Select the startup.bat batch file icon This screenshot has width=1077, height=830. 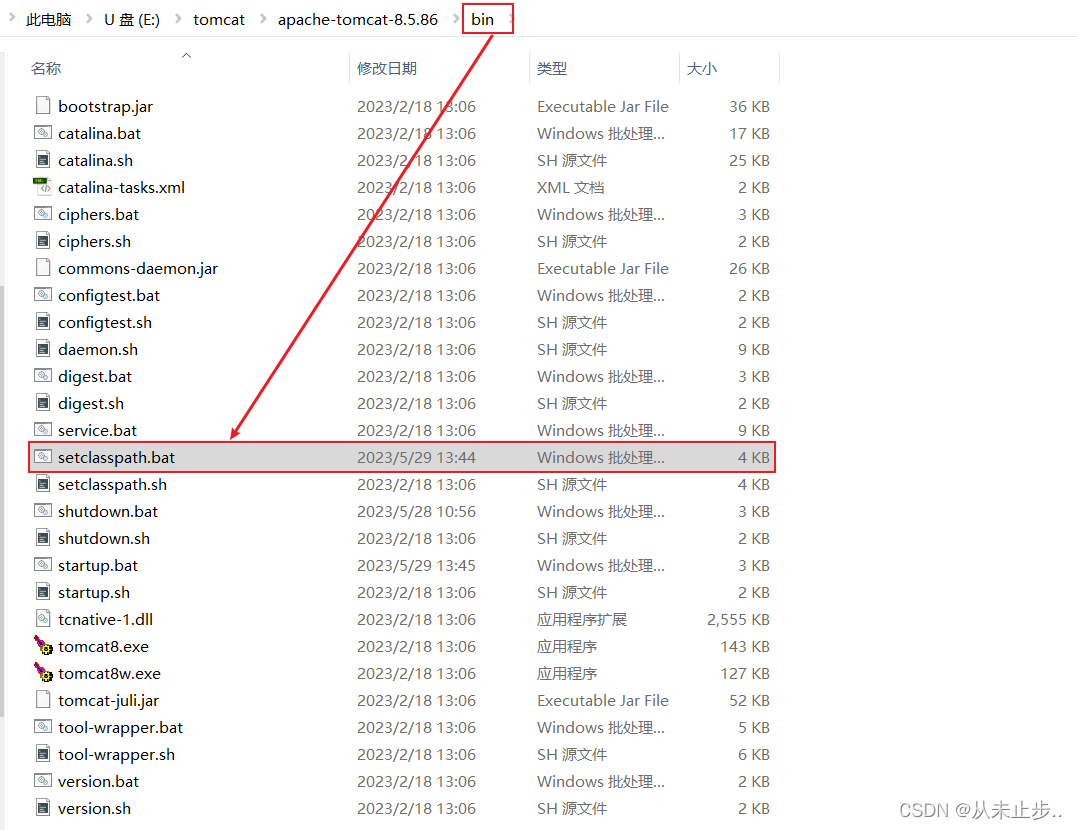pos(42,565)
